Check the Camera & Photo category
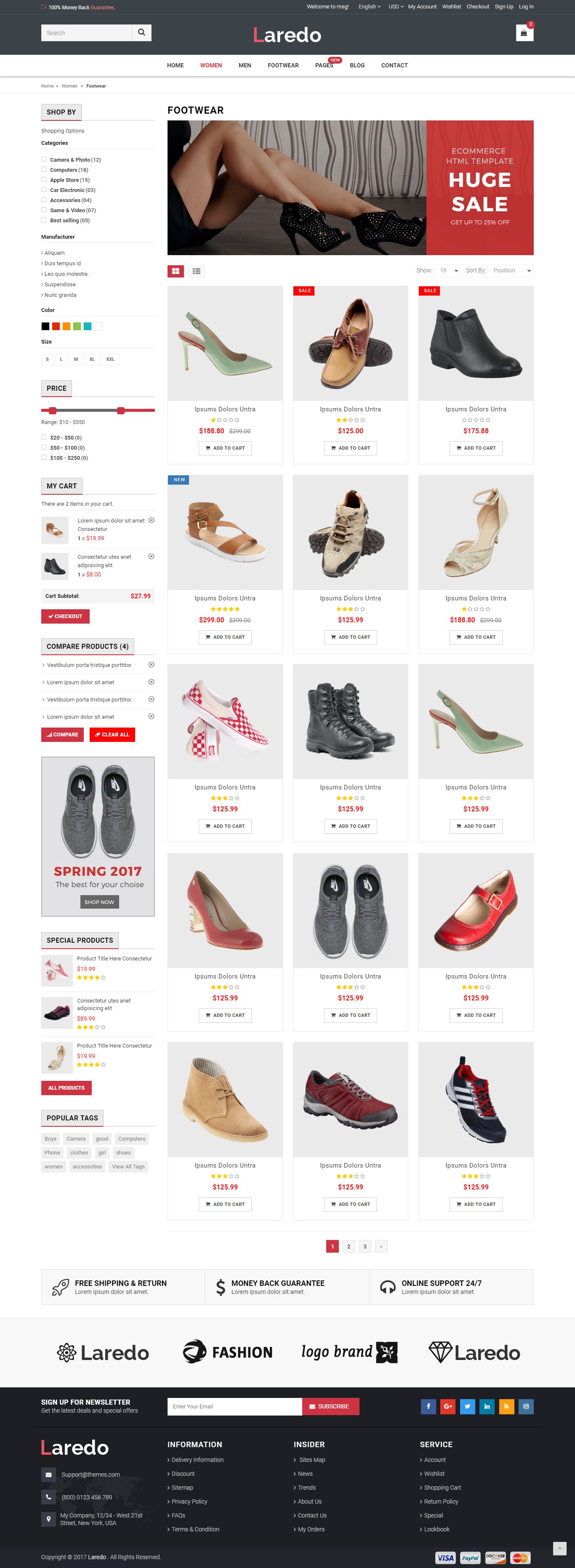 (x=44, y=160)
